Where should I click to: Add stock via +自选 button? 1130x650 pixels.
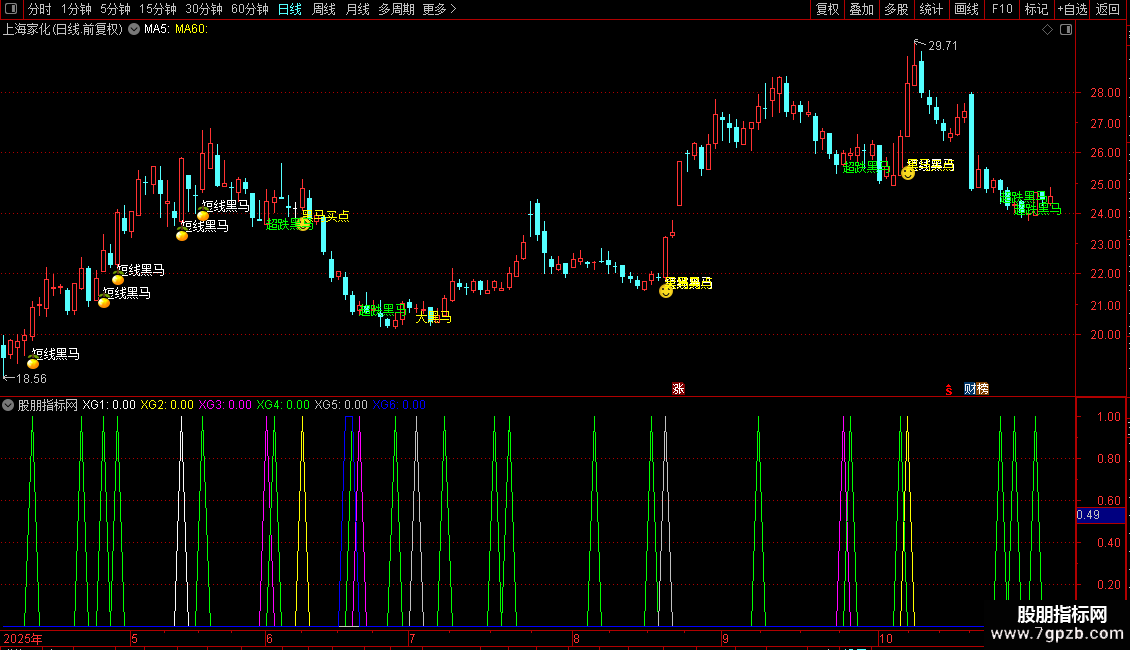tap(1072, 9)
